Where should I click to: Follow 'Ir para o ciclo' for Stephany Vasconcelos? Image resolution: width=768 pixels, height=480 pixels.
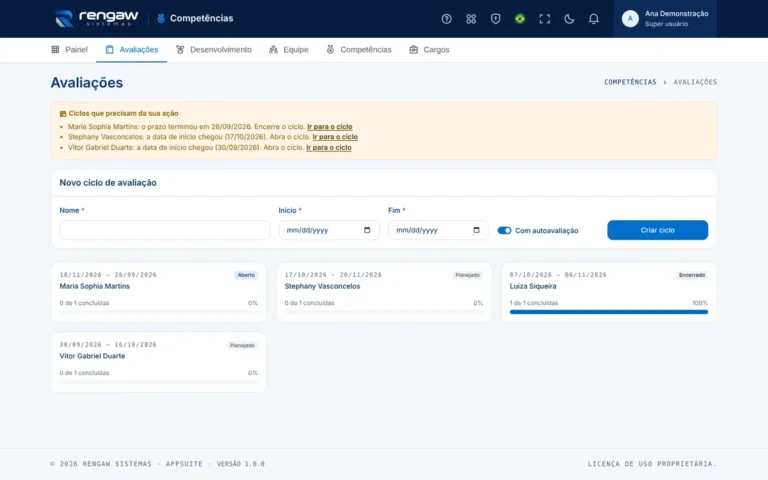tap(335, 137)
